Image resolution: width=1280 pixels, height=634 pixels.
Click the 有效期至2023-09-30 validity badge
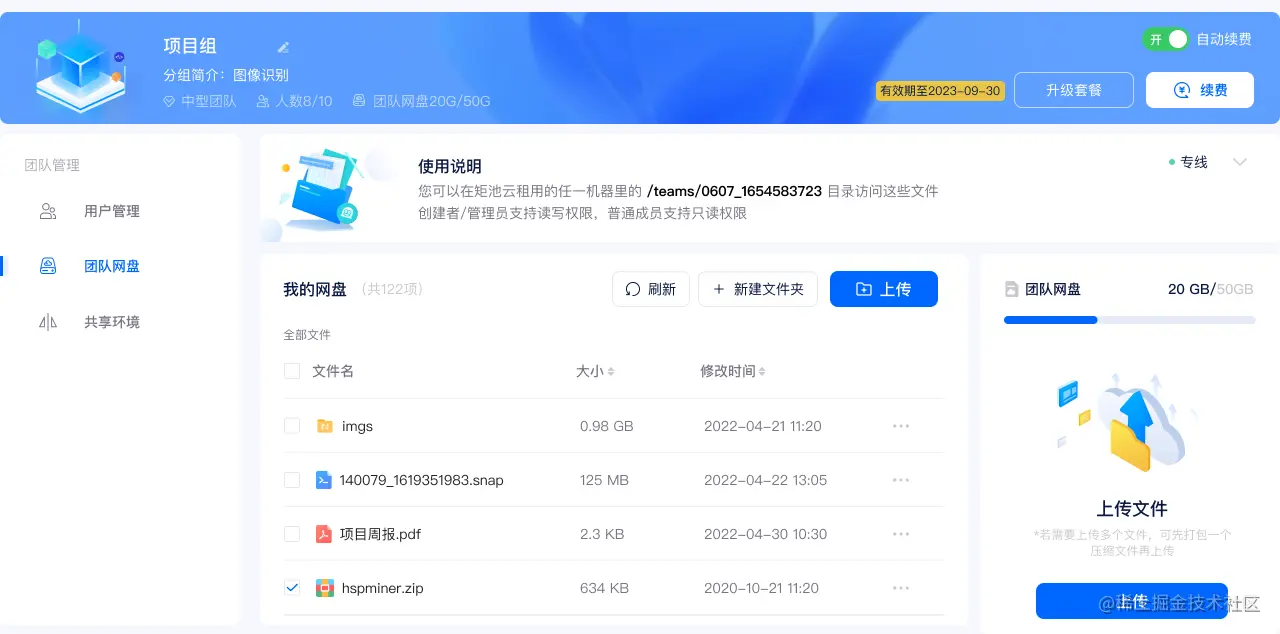pyautogui.click(x=940, y=91)
